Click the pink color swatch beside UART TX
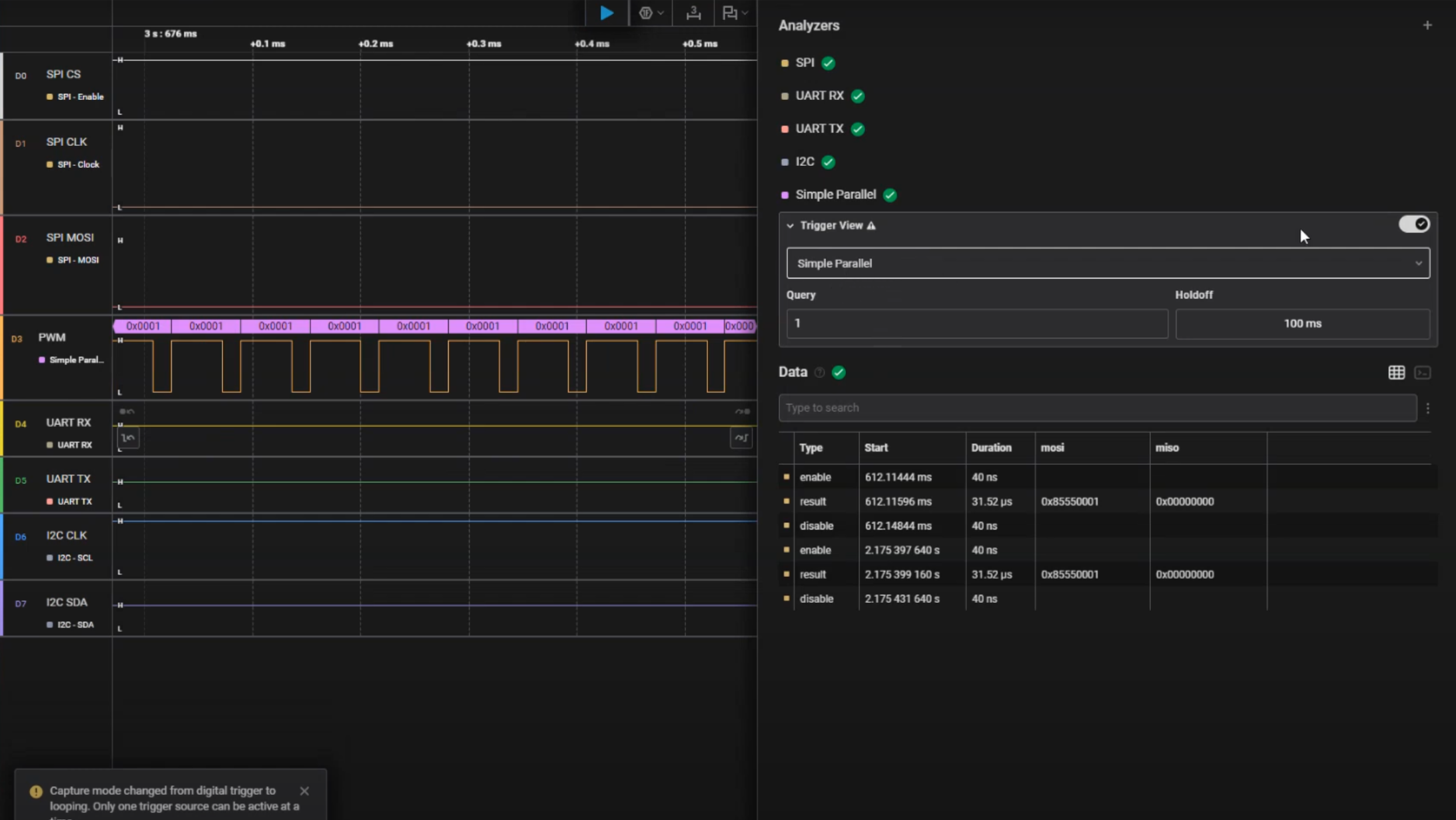 (783, 129)
